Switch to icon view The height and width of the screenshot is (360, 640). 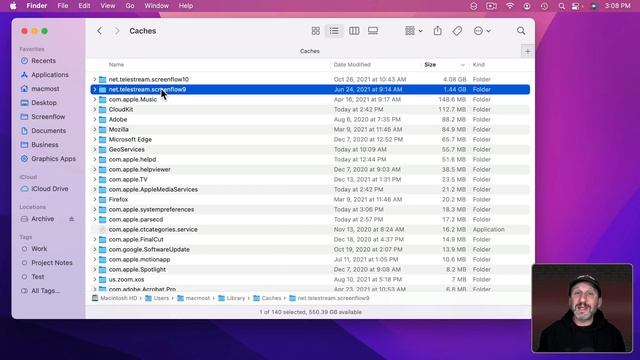pyautogui.click(x=316, y=31)
